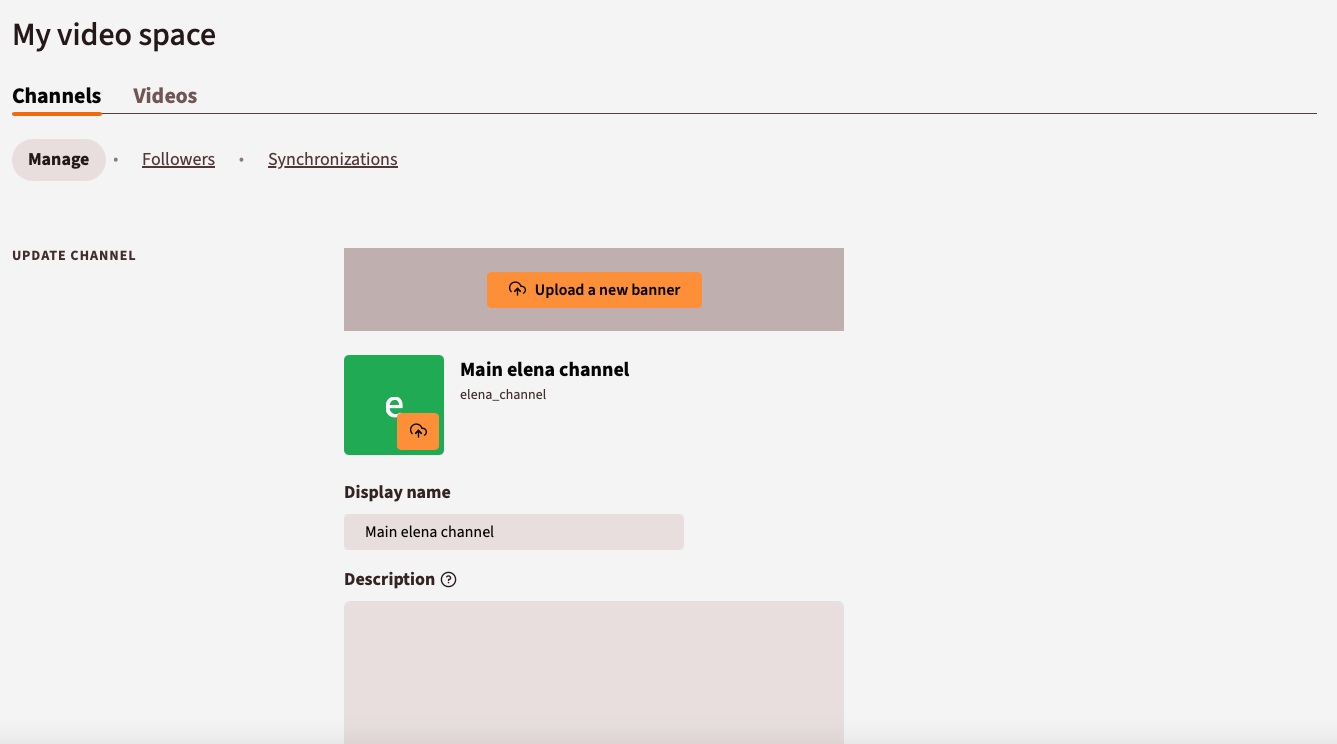Click the Main elena channel title
Screen dimensions: 1337x744
click(544, 369)
